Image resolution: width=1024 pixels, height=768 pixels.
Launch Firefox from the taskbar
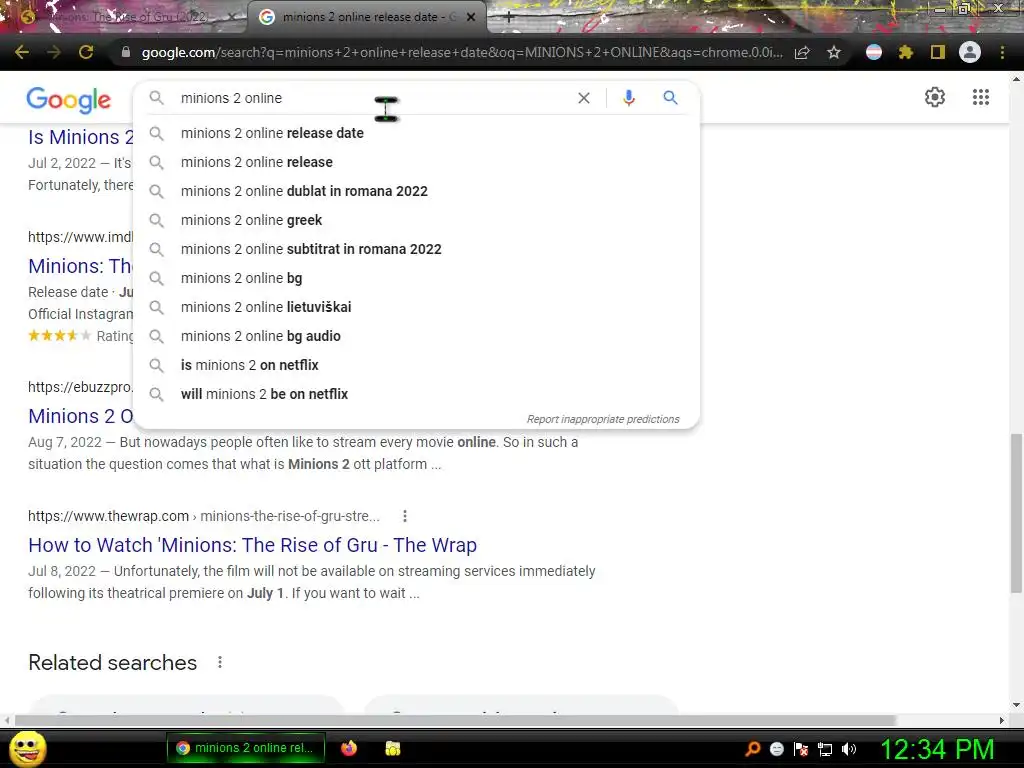349,748
